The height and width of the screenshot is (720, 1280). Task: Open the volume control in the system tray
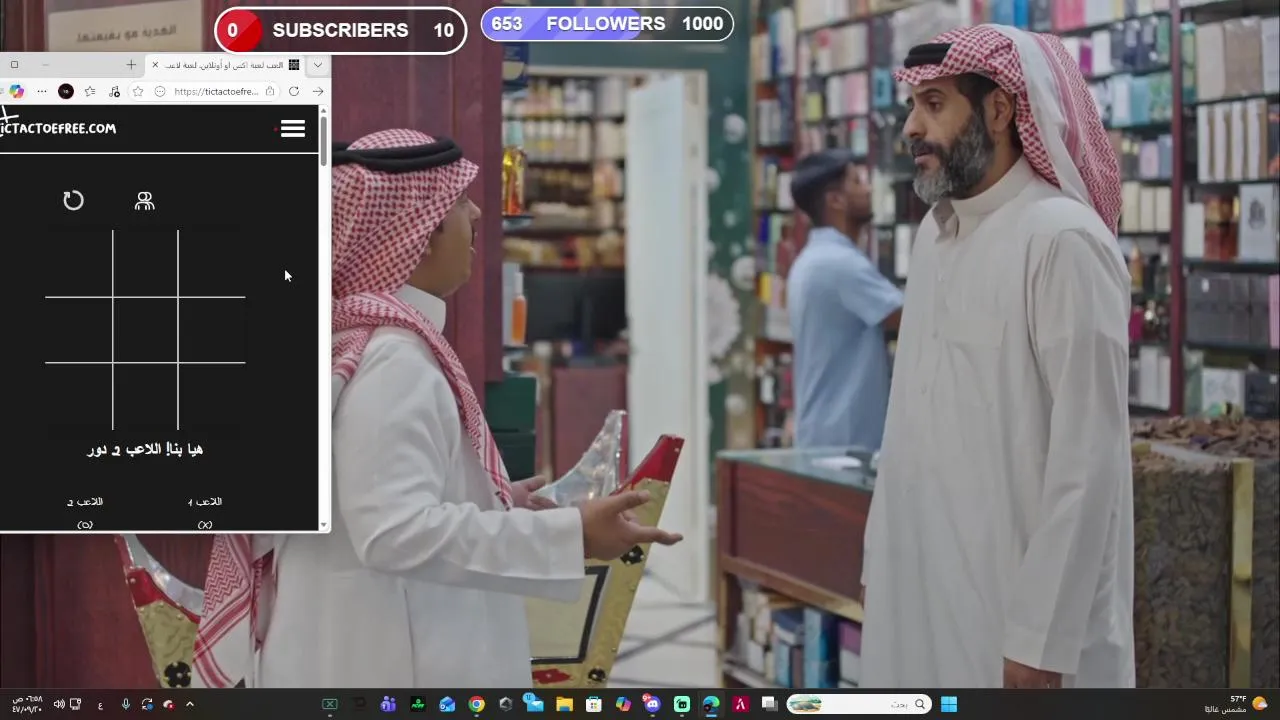[59, 704]
